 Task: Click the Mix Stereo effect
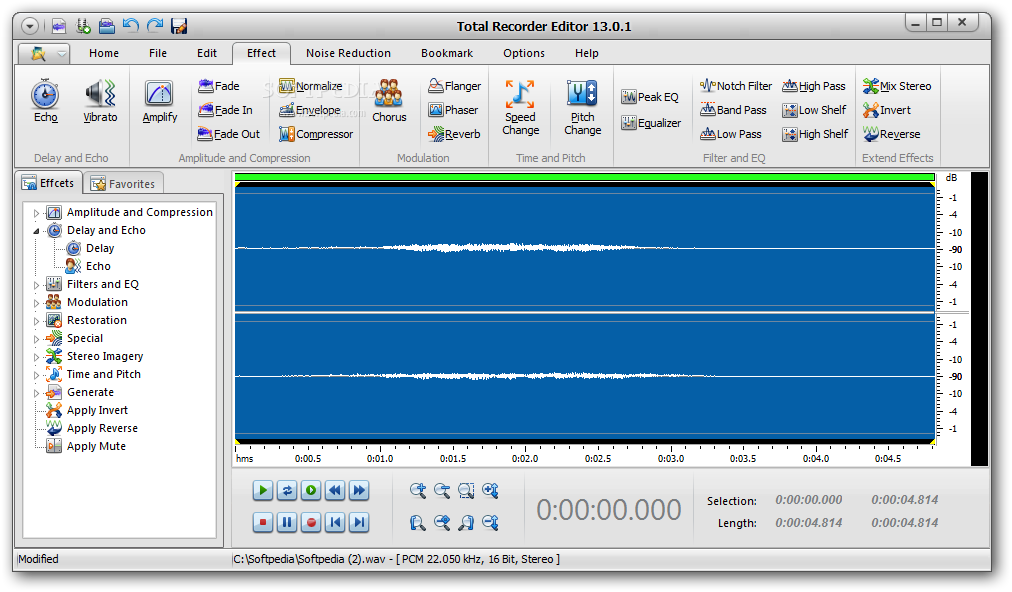pyautogui.click(x=897, y=86)
